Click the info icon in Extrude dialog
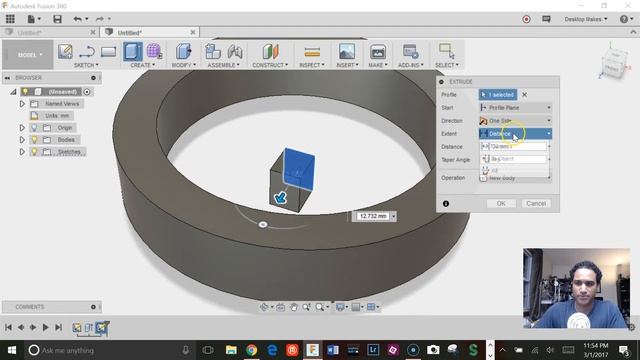Image resolution: width=640 pixels, height=360 pixels. 446,203
